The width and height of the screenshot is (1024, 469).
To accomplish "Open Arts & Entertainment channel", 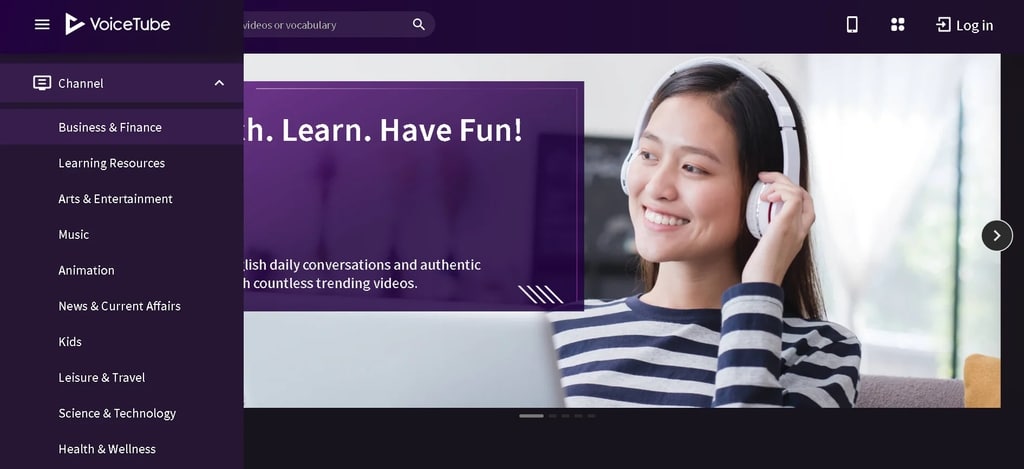I will [121, 199].
